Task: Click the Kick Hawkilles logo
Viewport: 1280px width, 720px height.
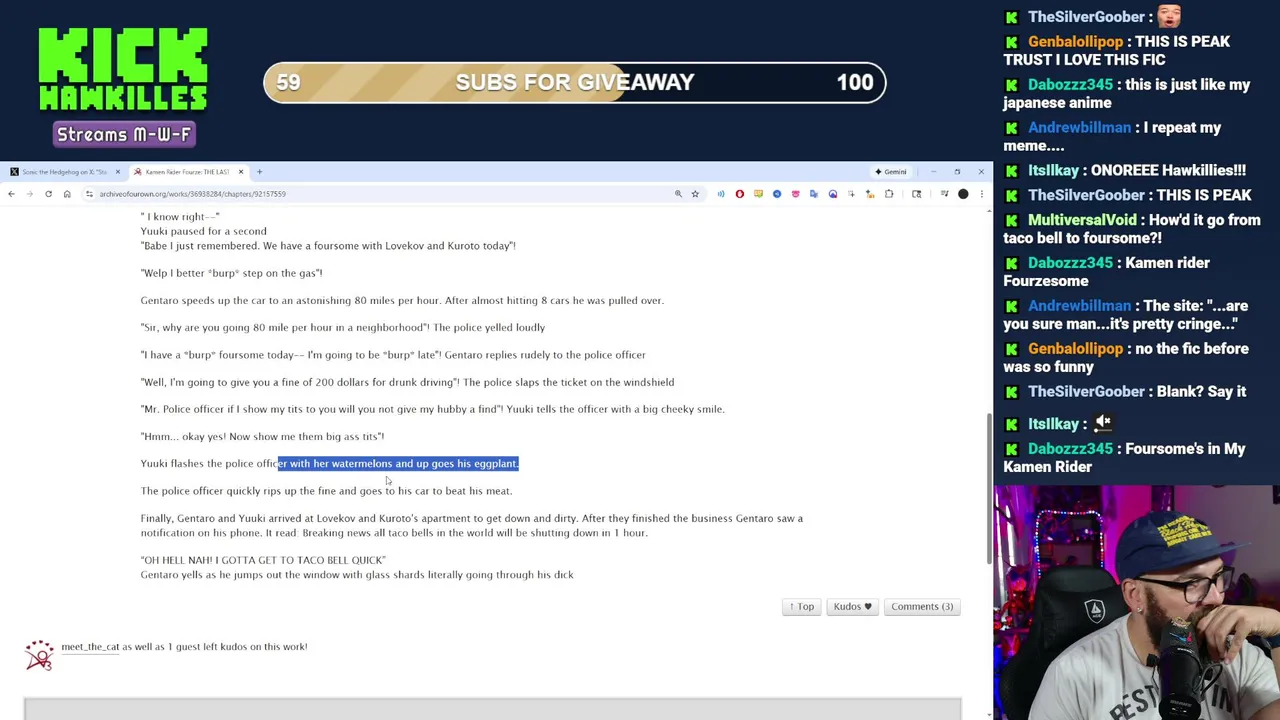Action: [123, 70]
